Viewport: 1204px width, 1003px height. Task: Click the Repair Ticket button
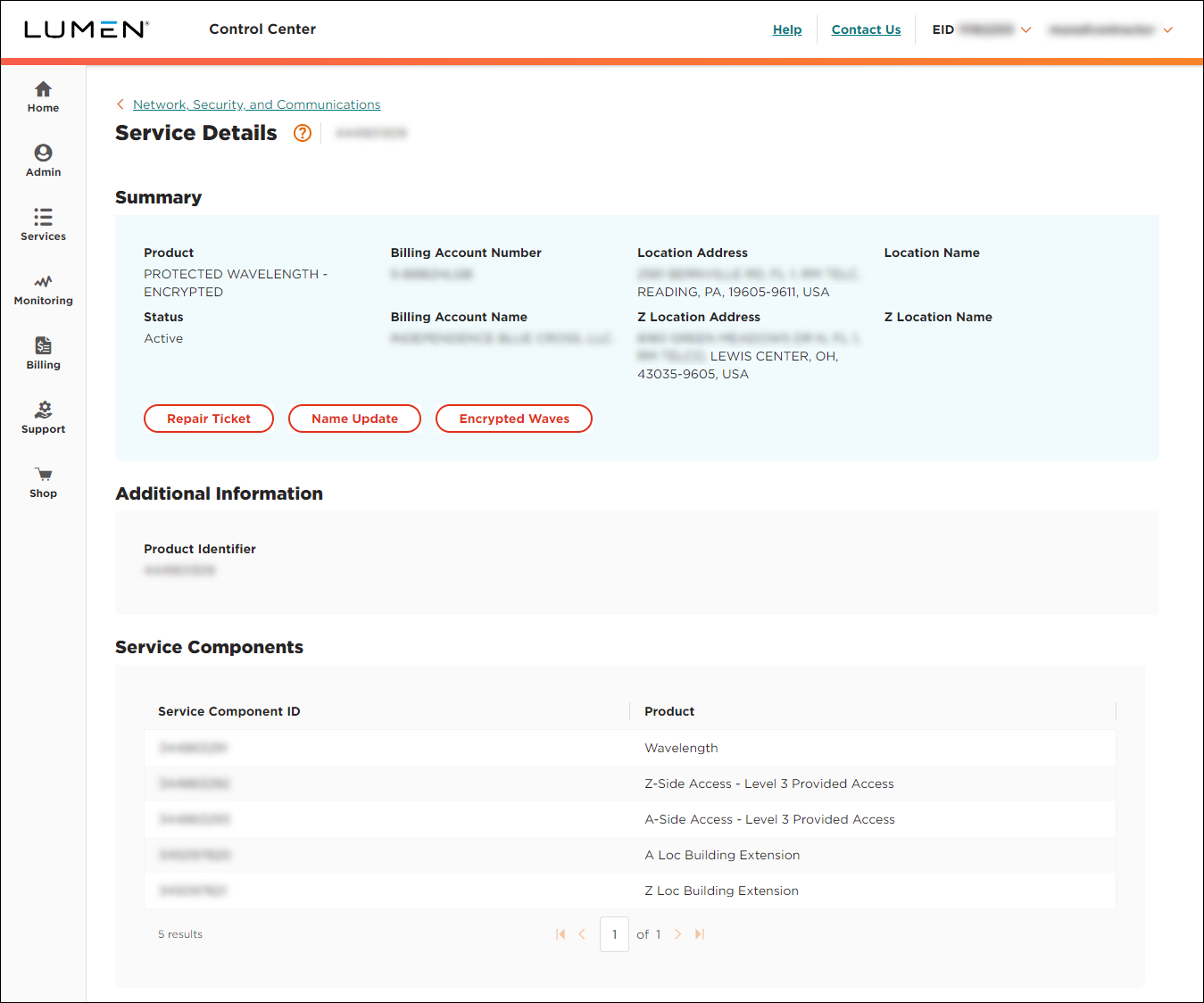click(209, 419)
